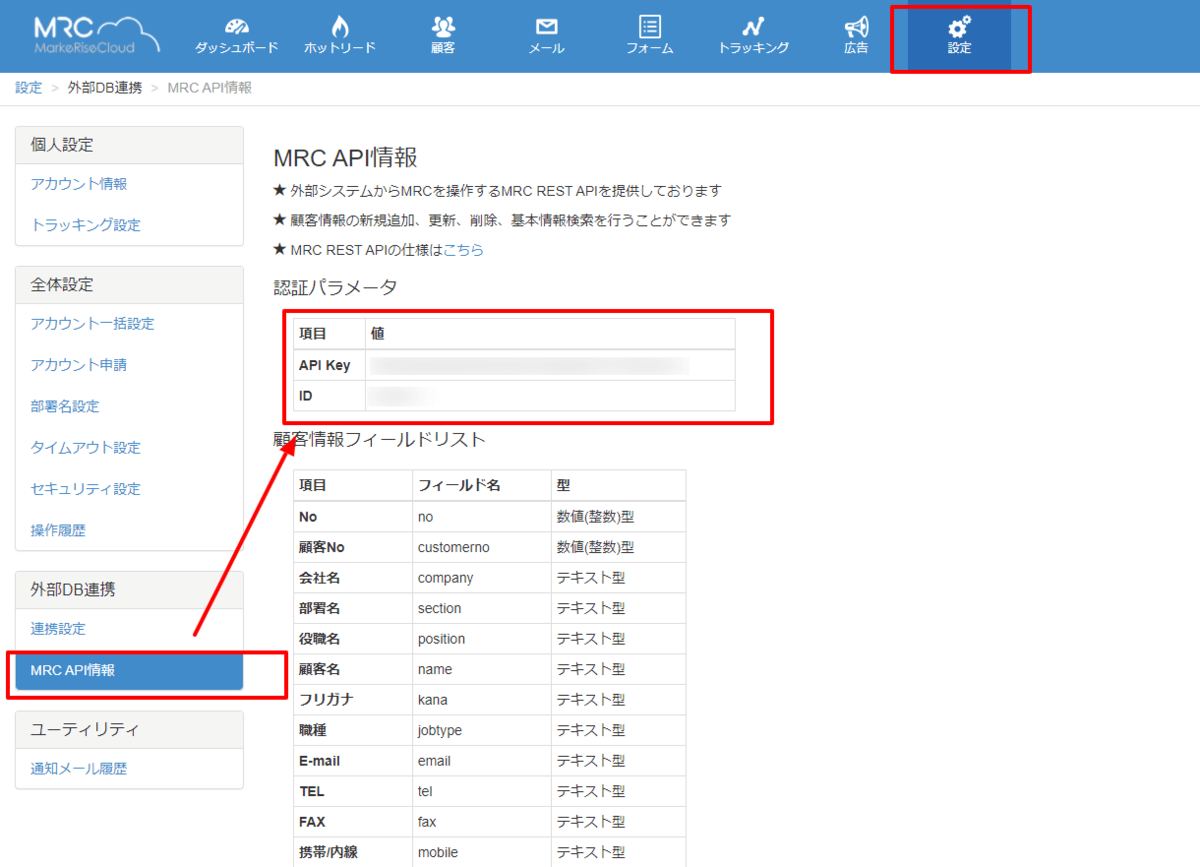Open the 設定 gears icon
The height and width of the screenshot is (867, 1200).
click(x=959, y=27)
